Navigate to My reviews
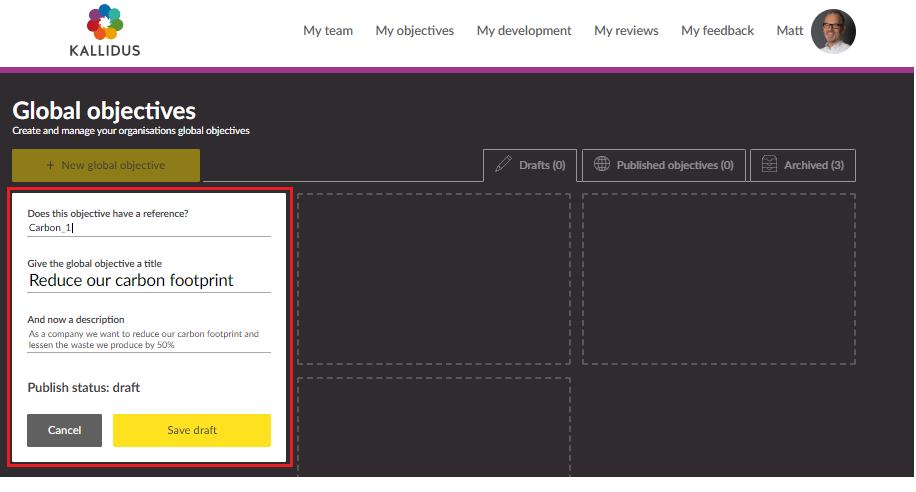Screen dimensions: 916x492 (626, 31)
